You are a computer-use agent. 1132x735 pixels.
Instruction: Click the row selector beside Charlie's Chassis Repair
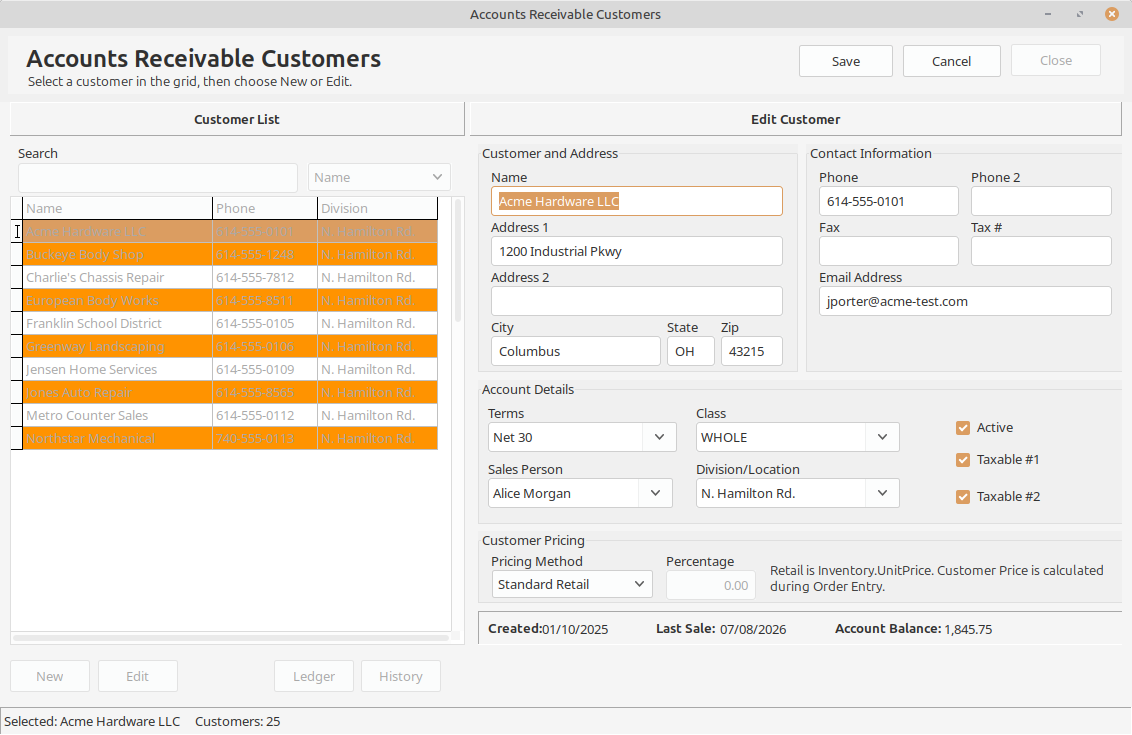[17, 278]
